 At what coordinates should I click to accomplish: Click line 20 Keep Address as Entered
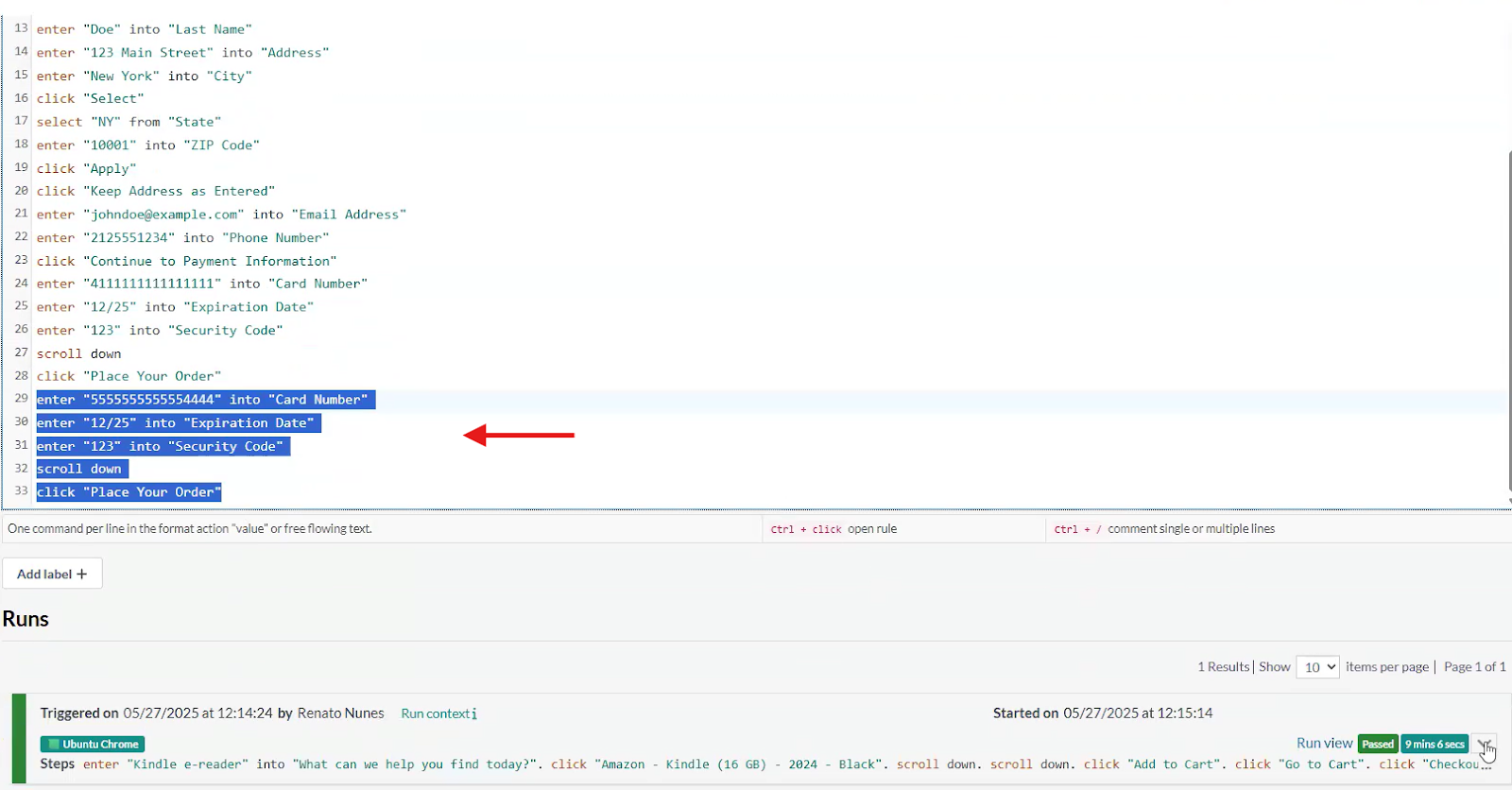(x=156, y=191)
